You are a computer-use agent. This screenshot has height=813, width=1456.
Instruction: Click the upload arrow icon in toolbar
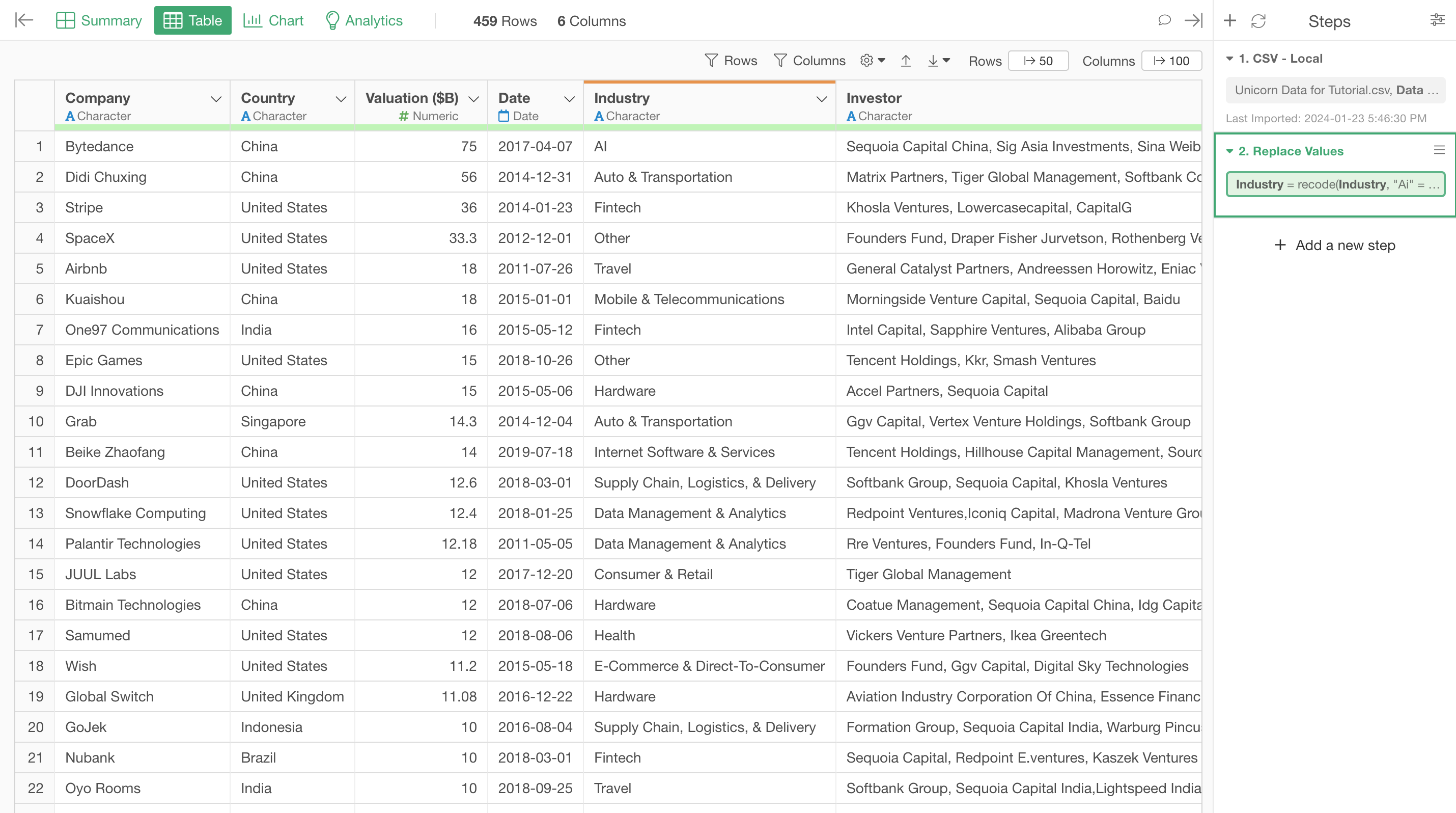pos(906,61)
